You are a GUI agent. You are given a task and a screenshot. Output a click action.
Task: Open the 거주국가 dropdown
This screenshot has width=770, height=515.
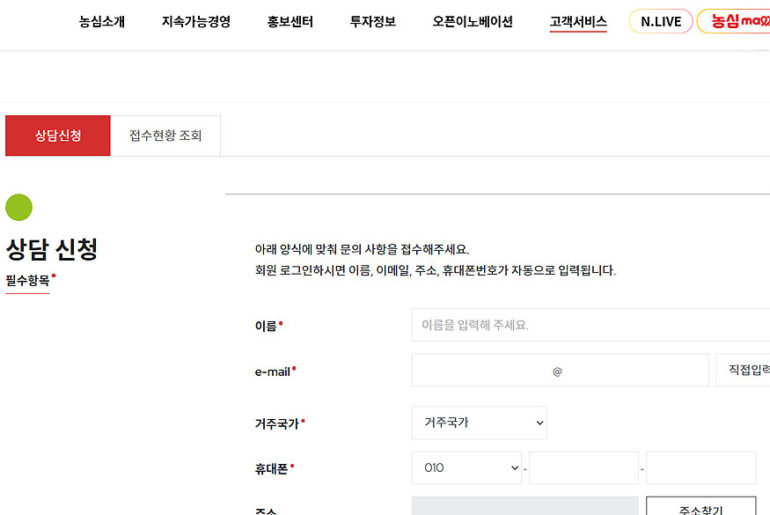click(x=479, y=423)
